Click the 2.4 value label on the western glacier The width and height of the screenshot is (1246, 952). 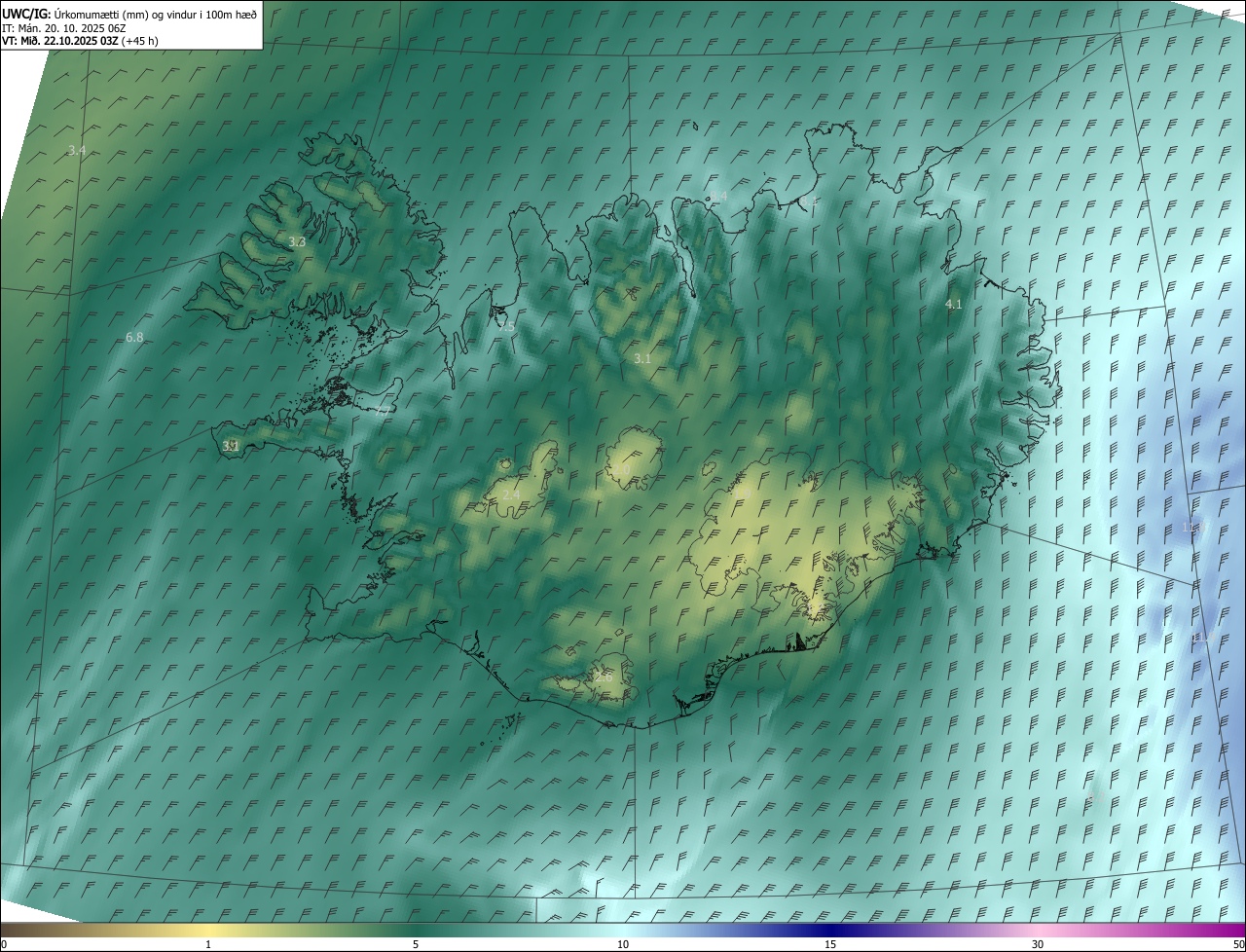tap(510, 494)
